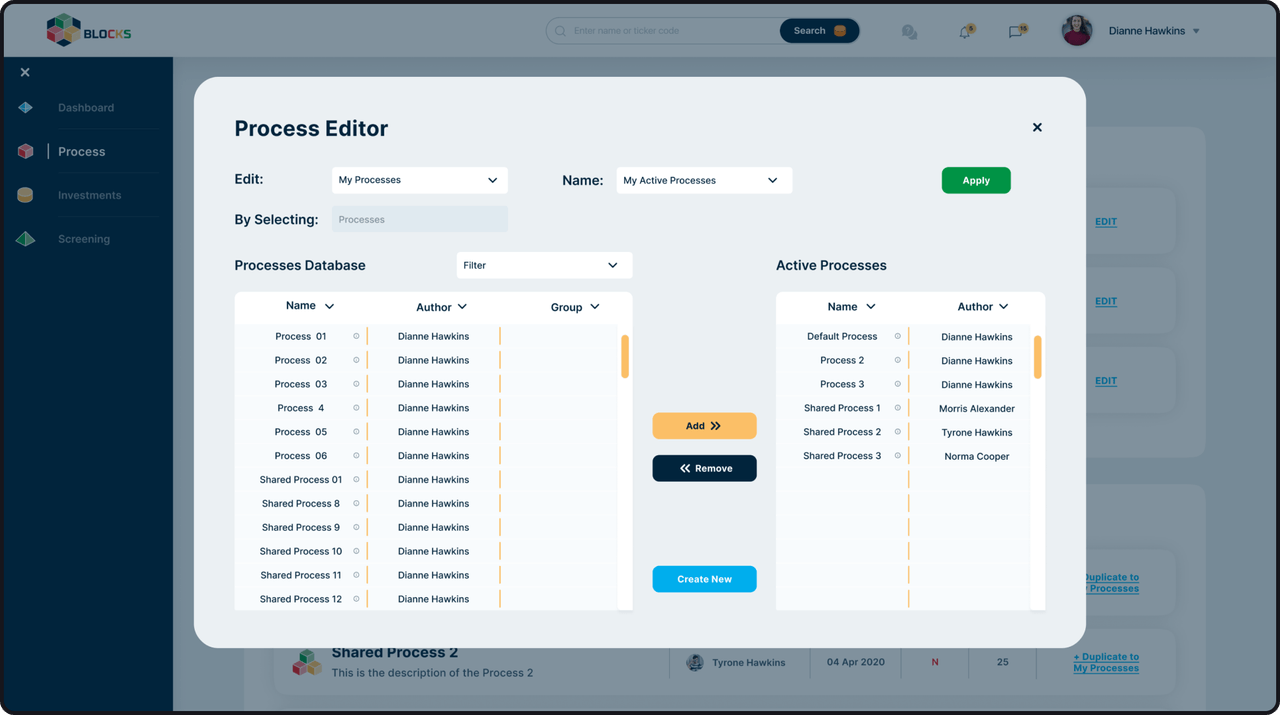Toggle the eye marker for Shared Process 1
The image size is (1280, 715).
897,408
